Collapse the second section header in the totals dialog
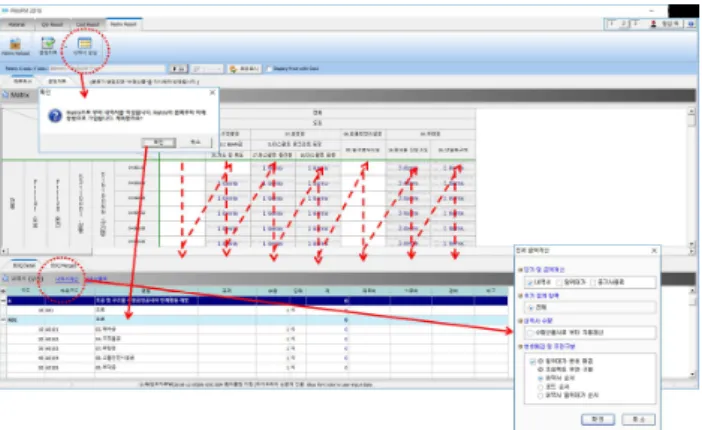Image resolution: width=702 pixels, height=430 pixels. pos(520,296)
